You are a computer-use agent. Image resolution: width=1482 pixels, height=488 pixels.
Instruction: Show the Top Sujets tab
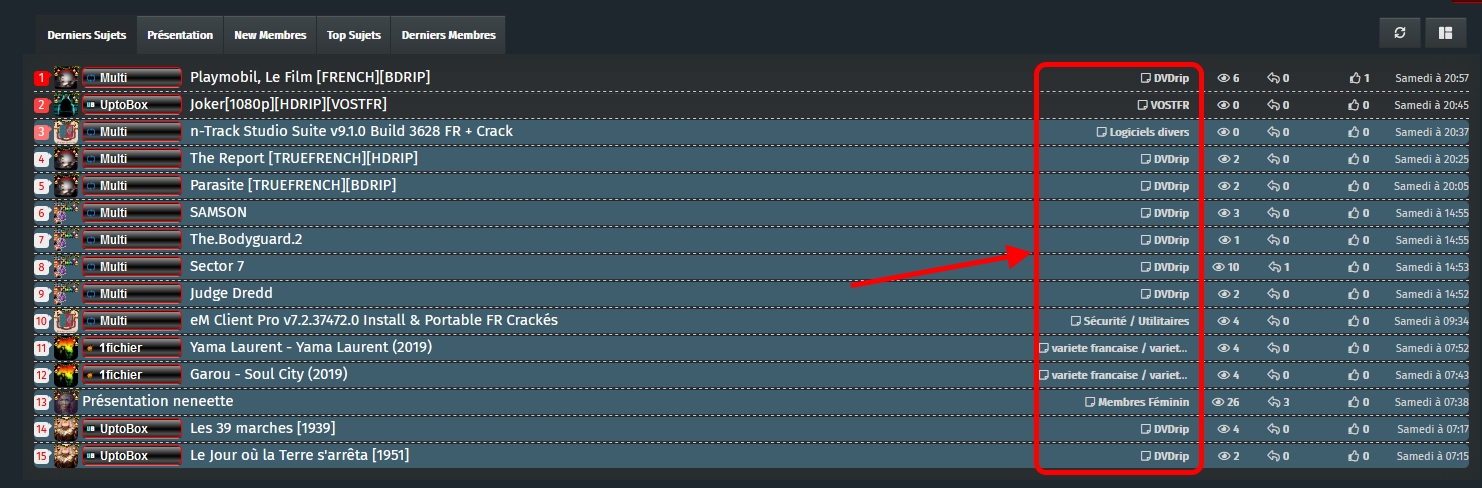coord(354,35)
